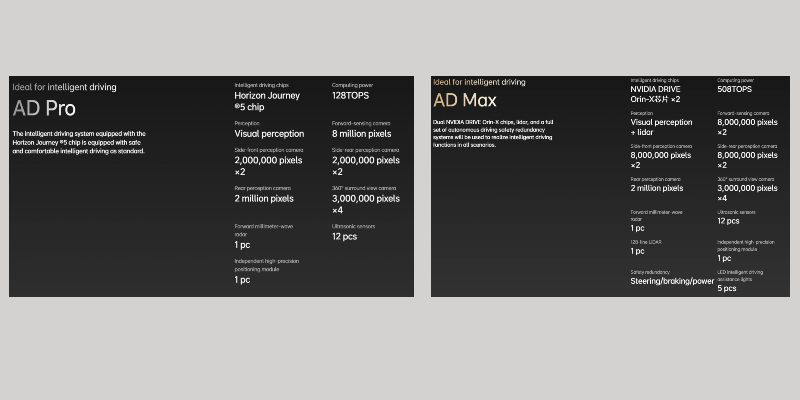
Task: Click the AD Max title heading
Action: coord(464,100)
